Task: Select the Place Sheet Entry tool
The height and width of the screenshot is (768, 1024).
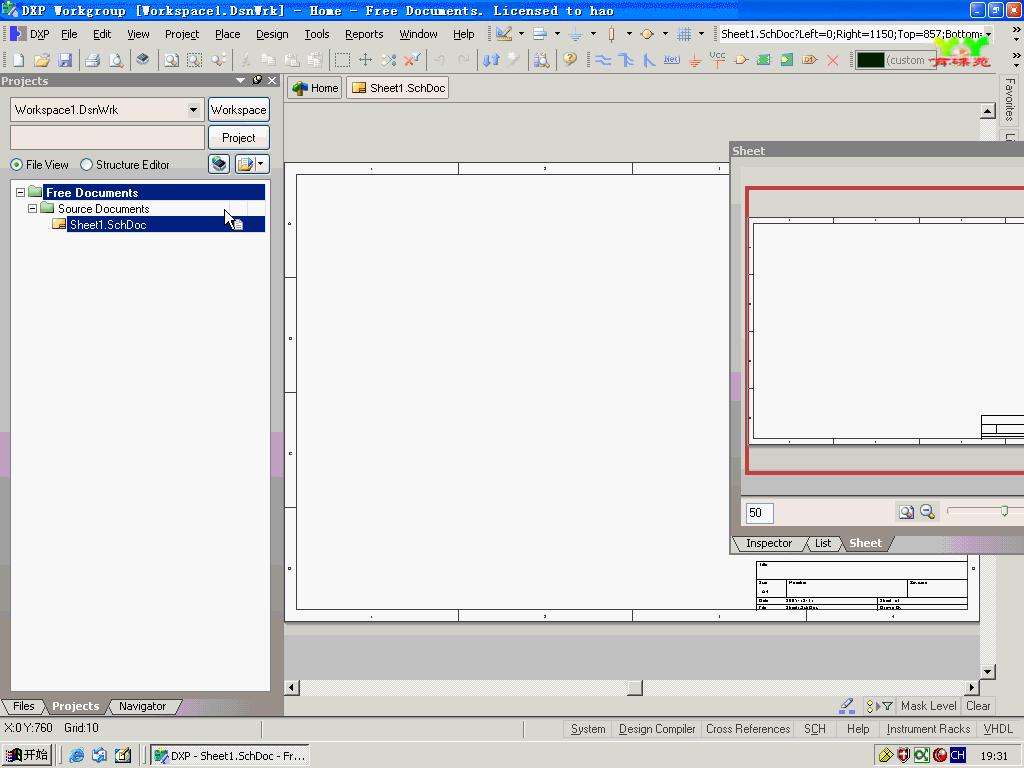Action: coord(787,60)
